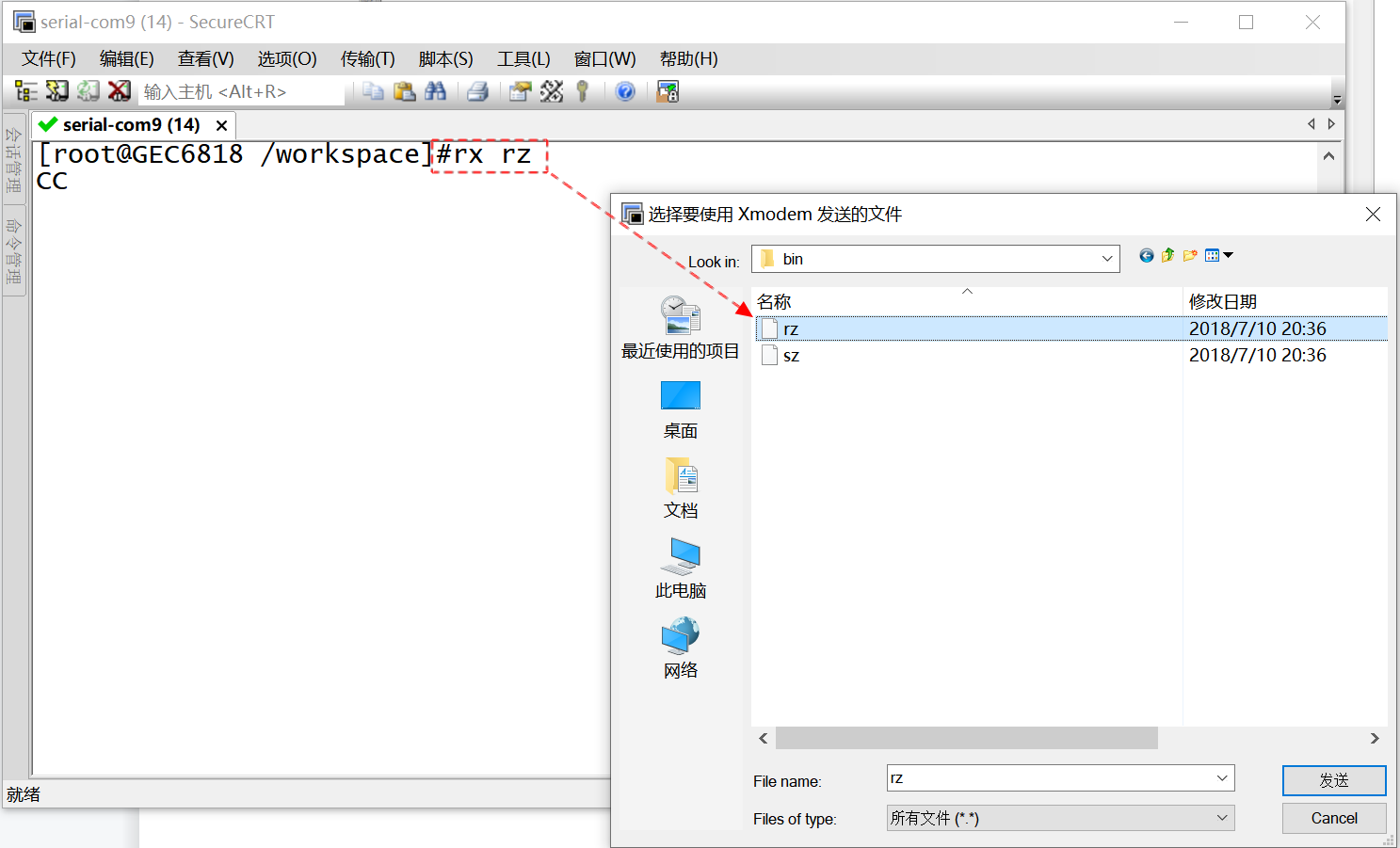Open the 选项(O) menu
The width and height of the screenshot is (1400, 848).
click(x=287, y=58)
